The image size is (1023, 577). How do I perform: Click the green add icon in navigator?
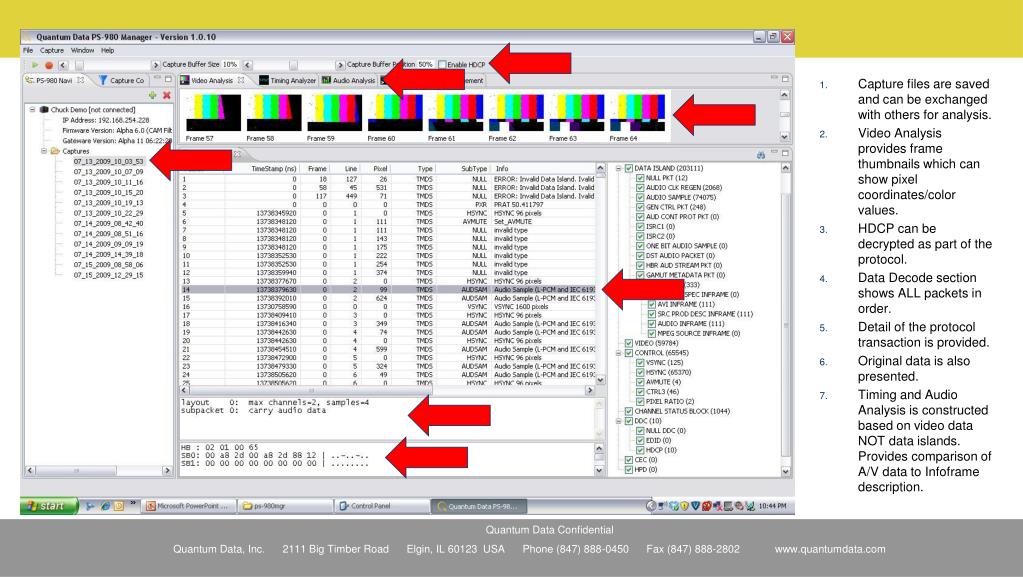pos(153,95)
